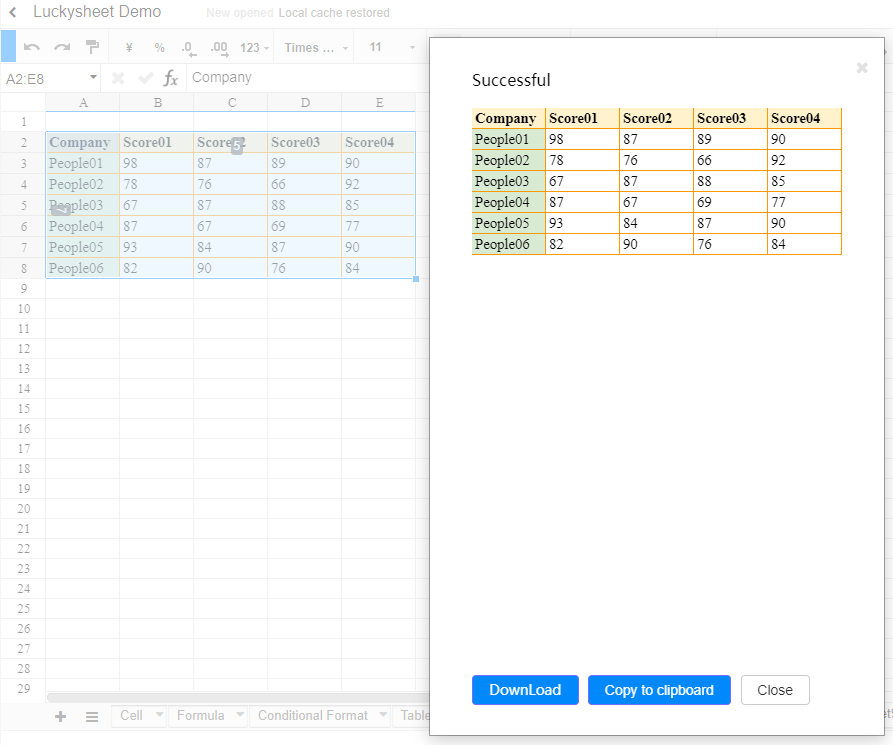This screenshot has height=745, width=893.
Task: Open the sheet list hamburger icon
Action: pyautogui.click(x=91, y=717)
